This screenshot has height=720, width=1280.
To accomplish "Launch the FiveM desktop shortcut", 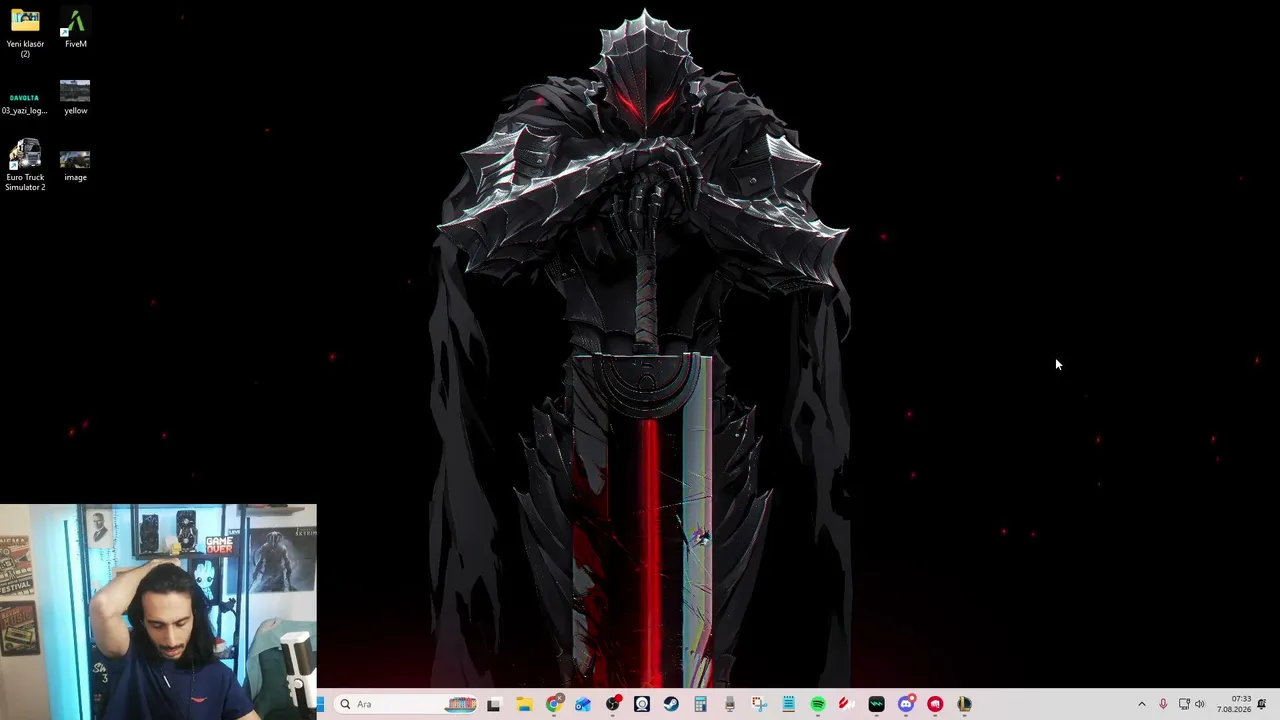I will tap(75, 29).
